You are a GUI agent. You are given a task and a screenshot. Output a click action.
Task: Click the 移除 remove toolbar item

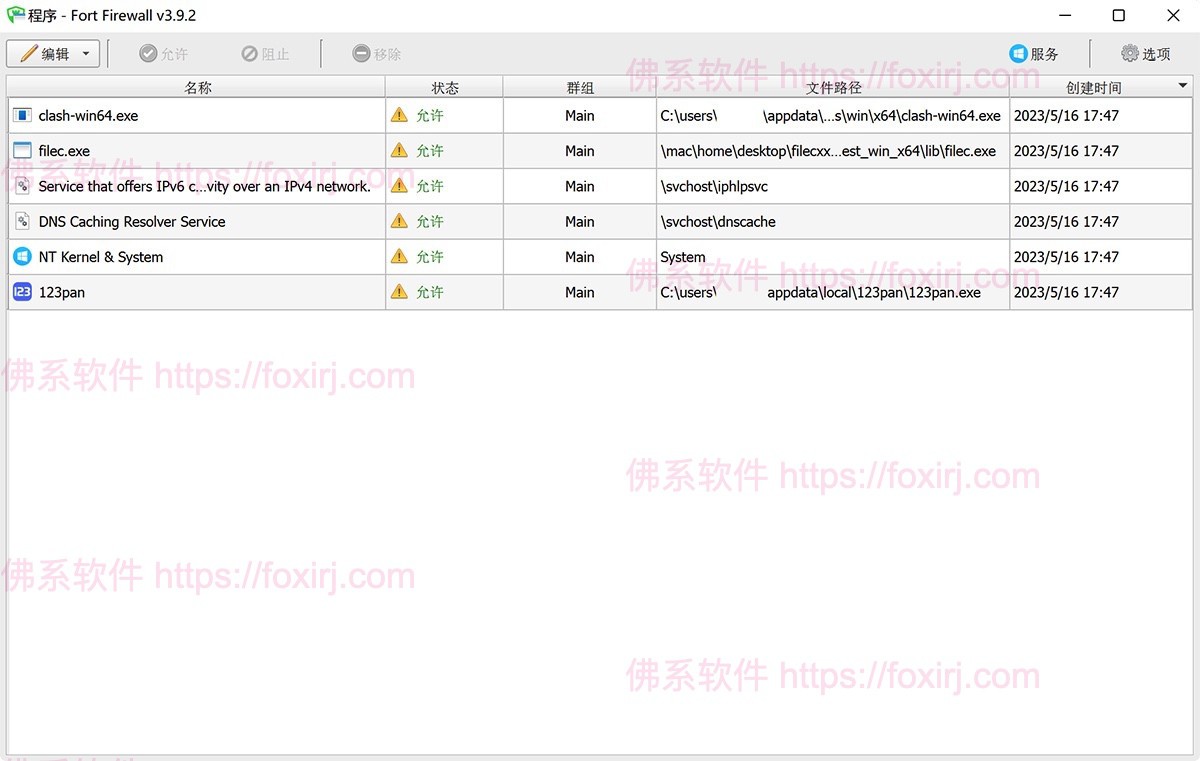pyautogui.click(x=376, y=53)
